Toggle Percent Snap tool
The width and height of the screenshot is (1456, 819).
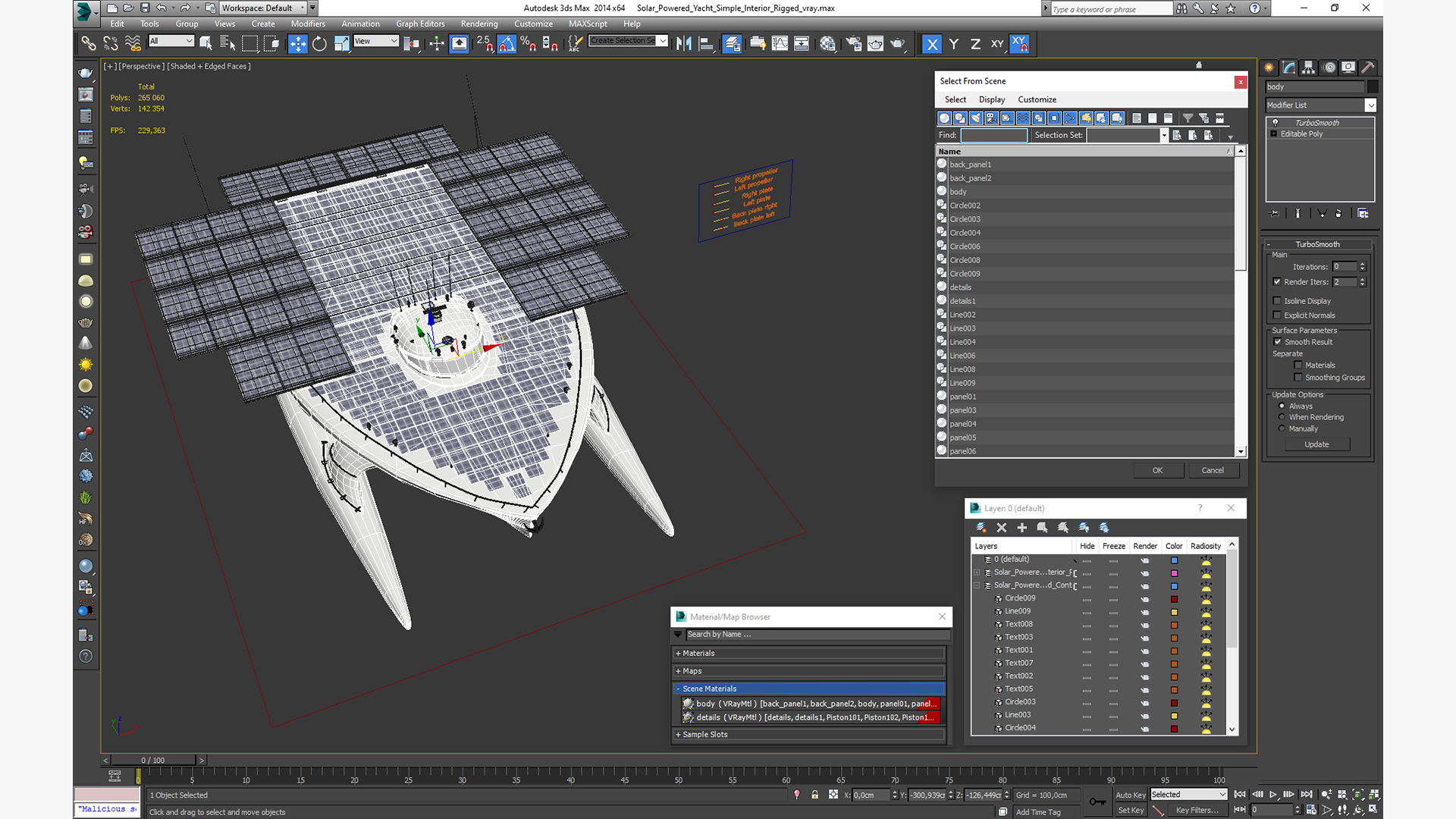pos(529,44)
